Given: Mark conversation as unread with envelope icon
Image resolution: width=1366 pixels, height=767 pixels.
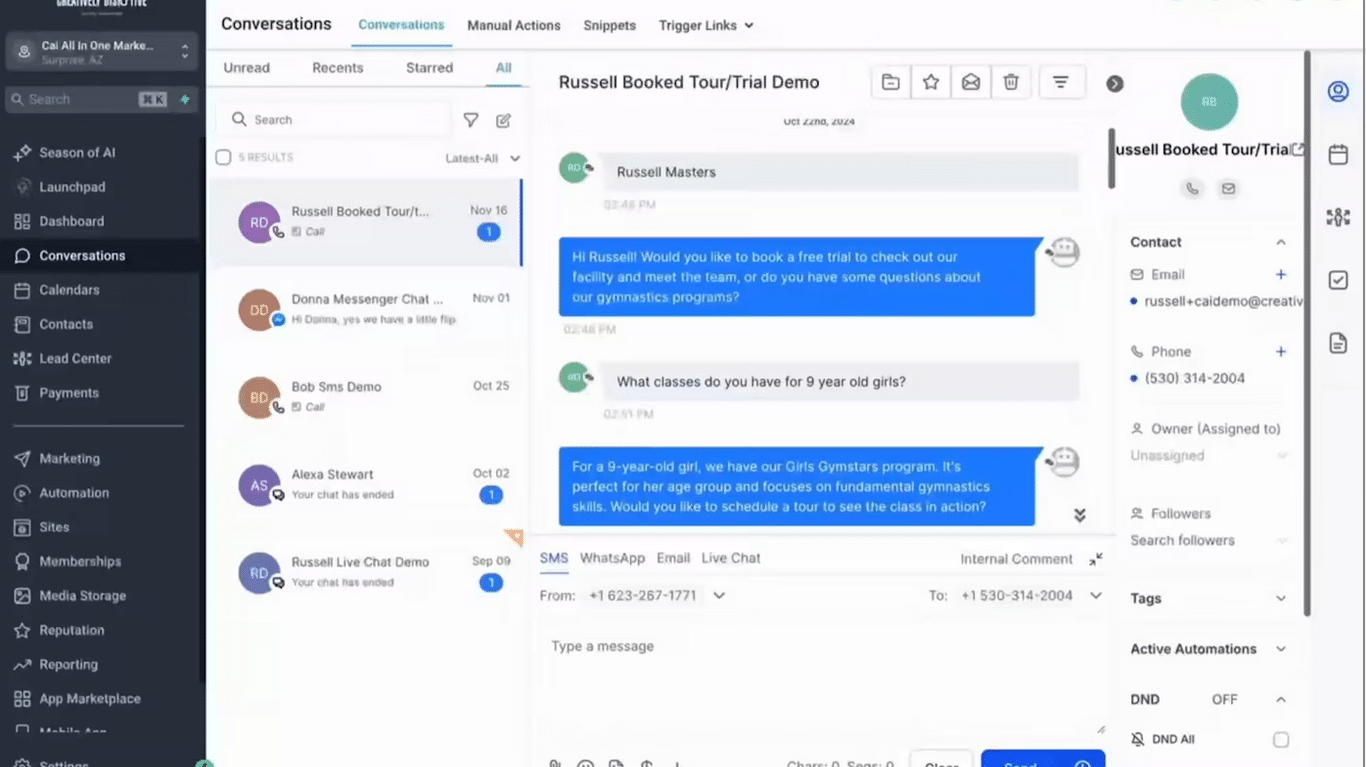Looking at the screenshot, I should click(x=971, y=83).
